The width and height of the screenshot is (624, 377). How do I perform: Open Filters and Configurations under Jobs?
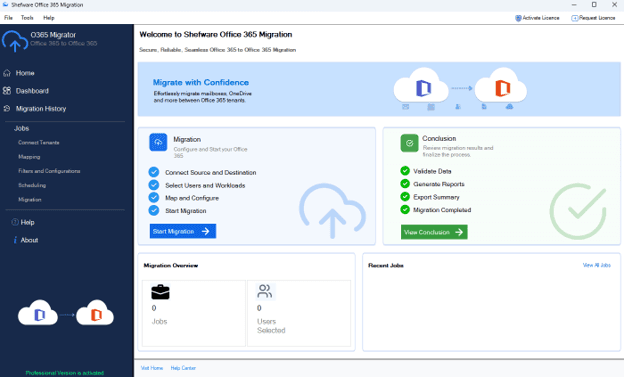pos(49,171)
